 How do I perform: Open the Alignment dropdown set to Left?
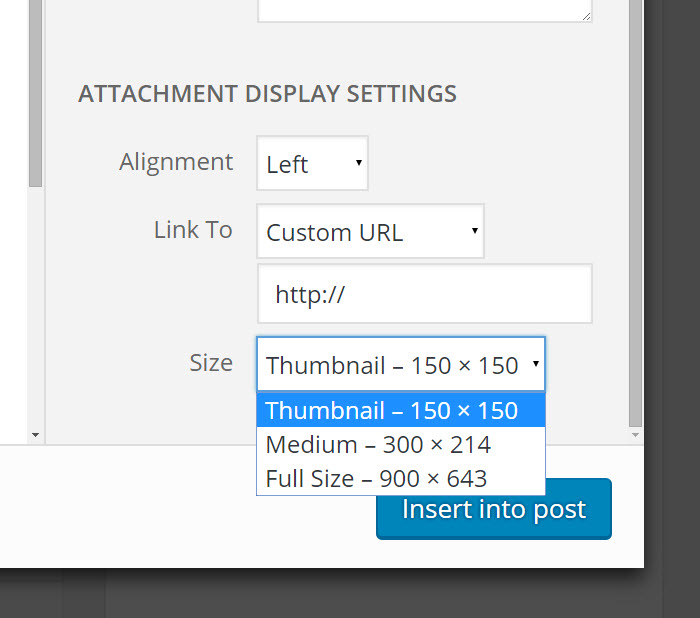click(311, 164)
